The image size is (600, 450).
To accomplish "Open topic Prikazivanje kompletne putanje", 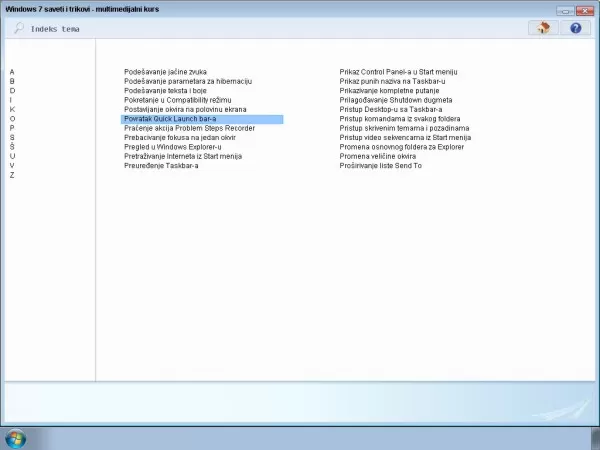I will [389, 91].
